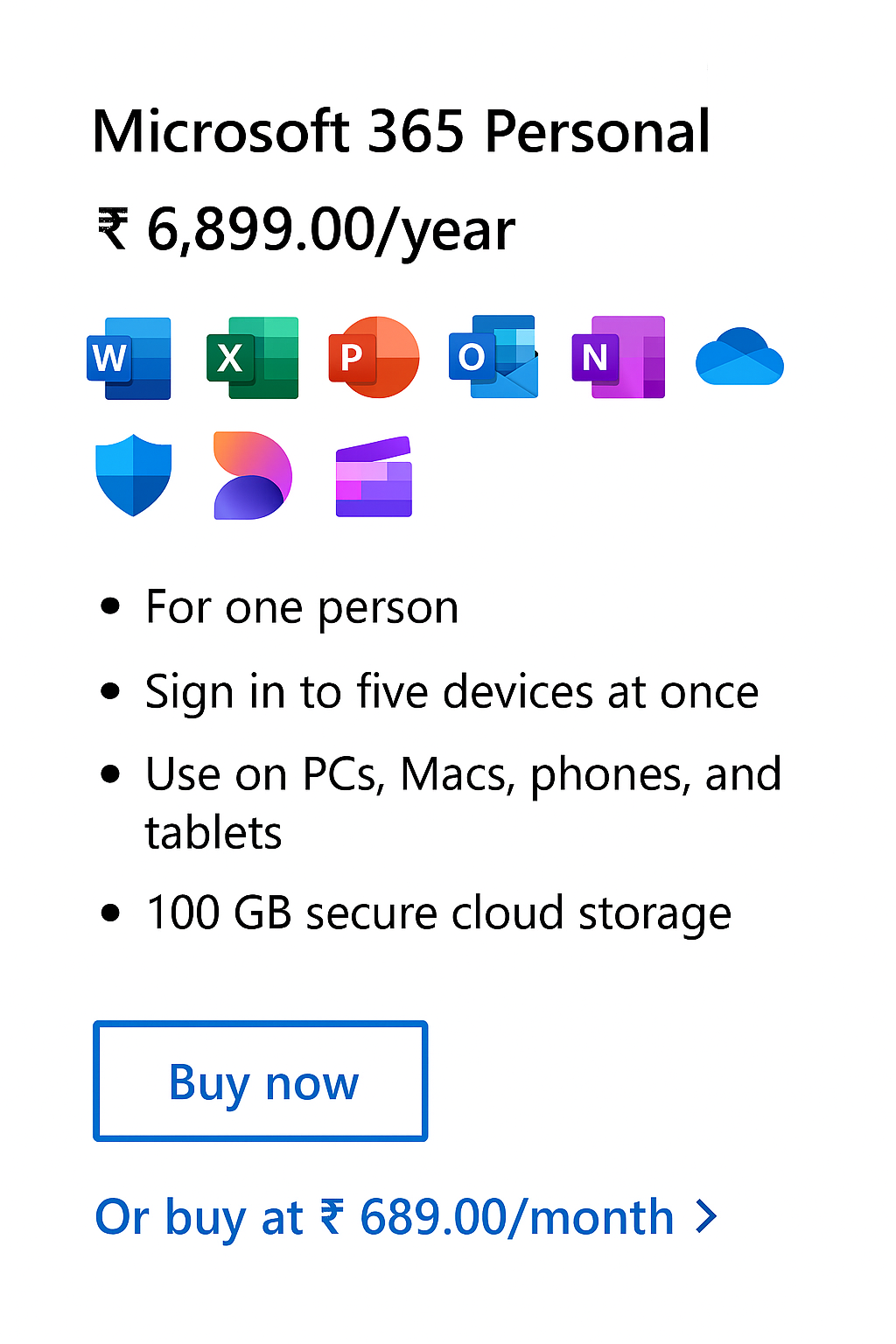Click the chevron arrow after 689.00/month
The image size is (896, 1344).
[706, 1216]
